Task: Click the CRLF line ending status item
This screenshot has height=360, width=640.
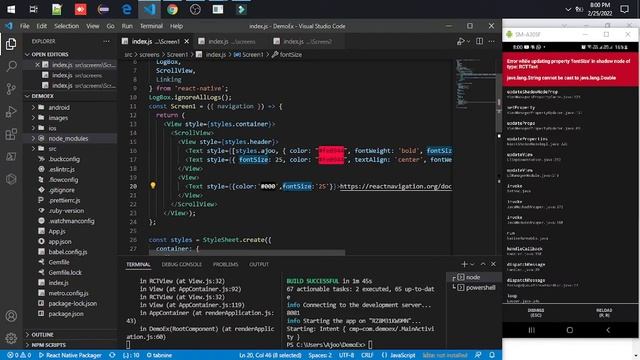Action: [367, 355]
